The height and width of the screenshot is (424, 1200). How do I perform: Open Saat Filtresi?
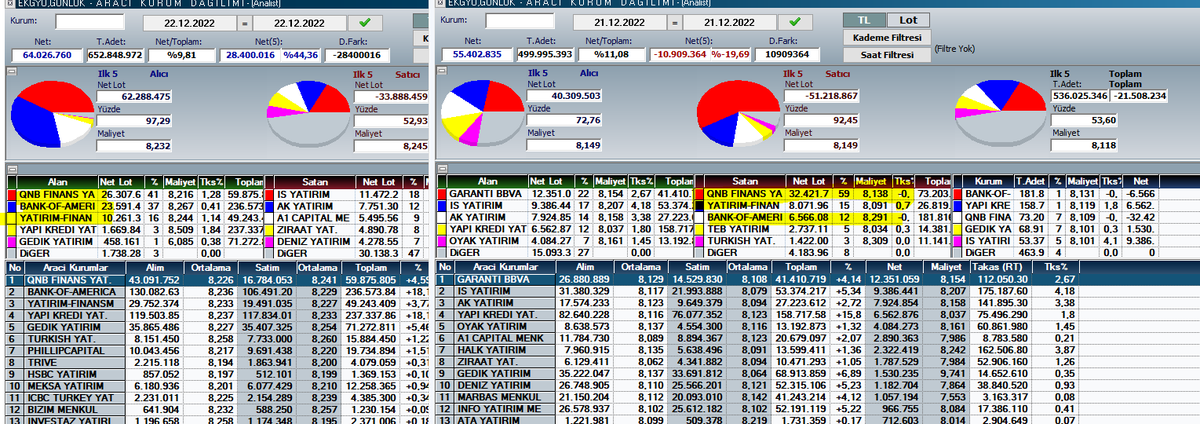[887, 55]
